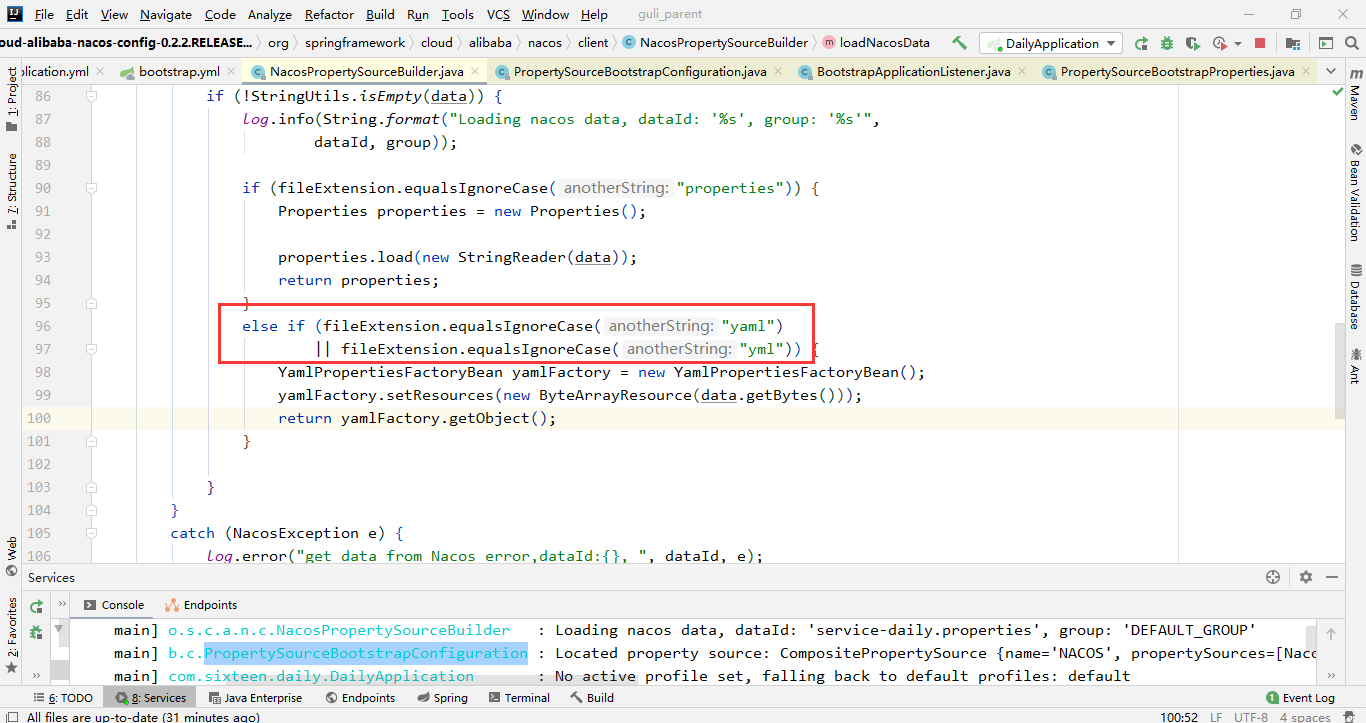The image size is (1366, 723).
Task: Open the bottom Build tool window
Action: [x=592, y=698]
